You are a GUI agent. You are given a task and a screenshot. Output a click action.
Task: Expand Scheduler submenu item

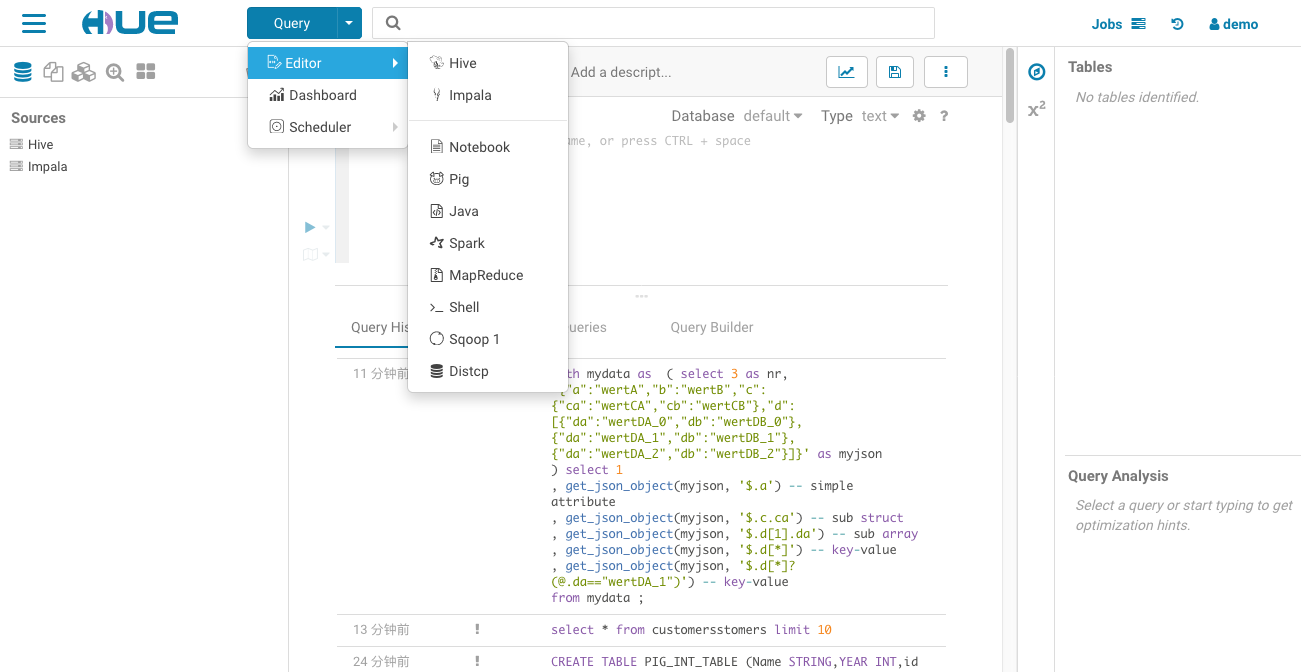(328, 127)
